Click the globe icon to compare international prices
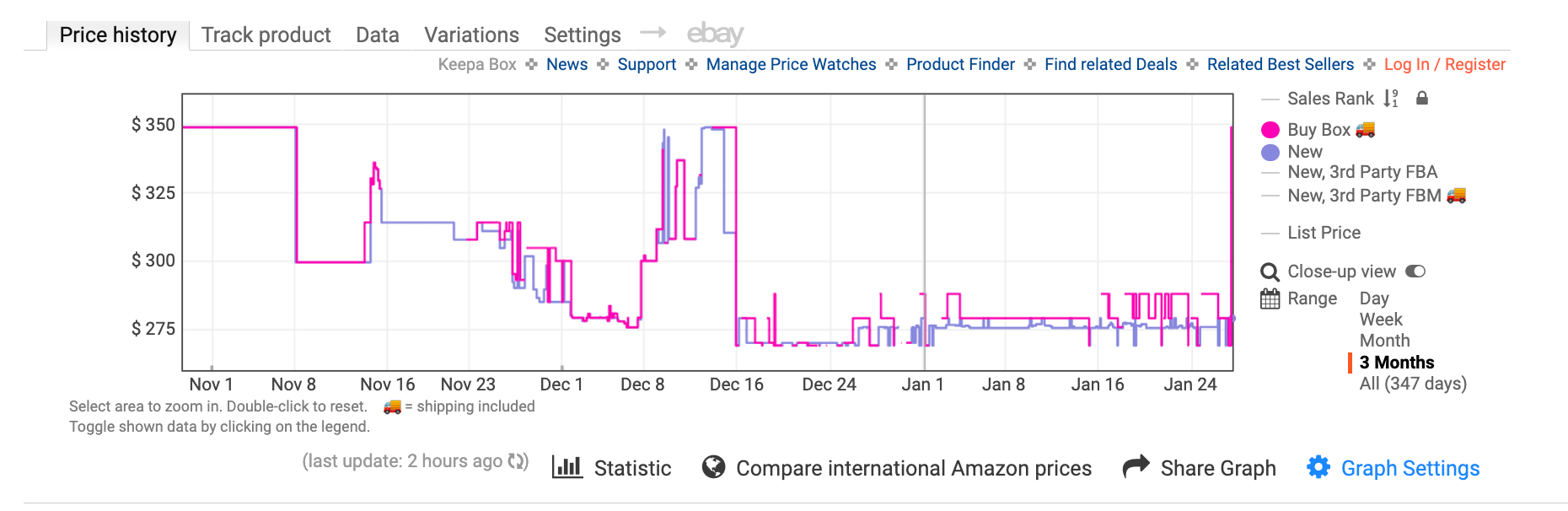 pos(714,467)
